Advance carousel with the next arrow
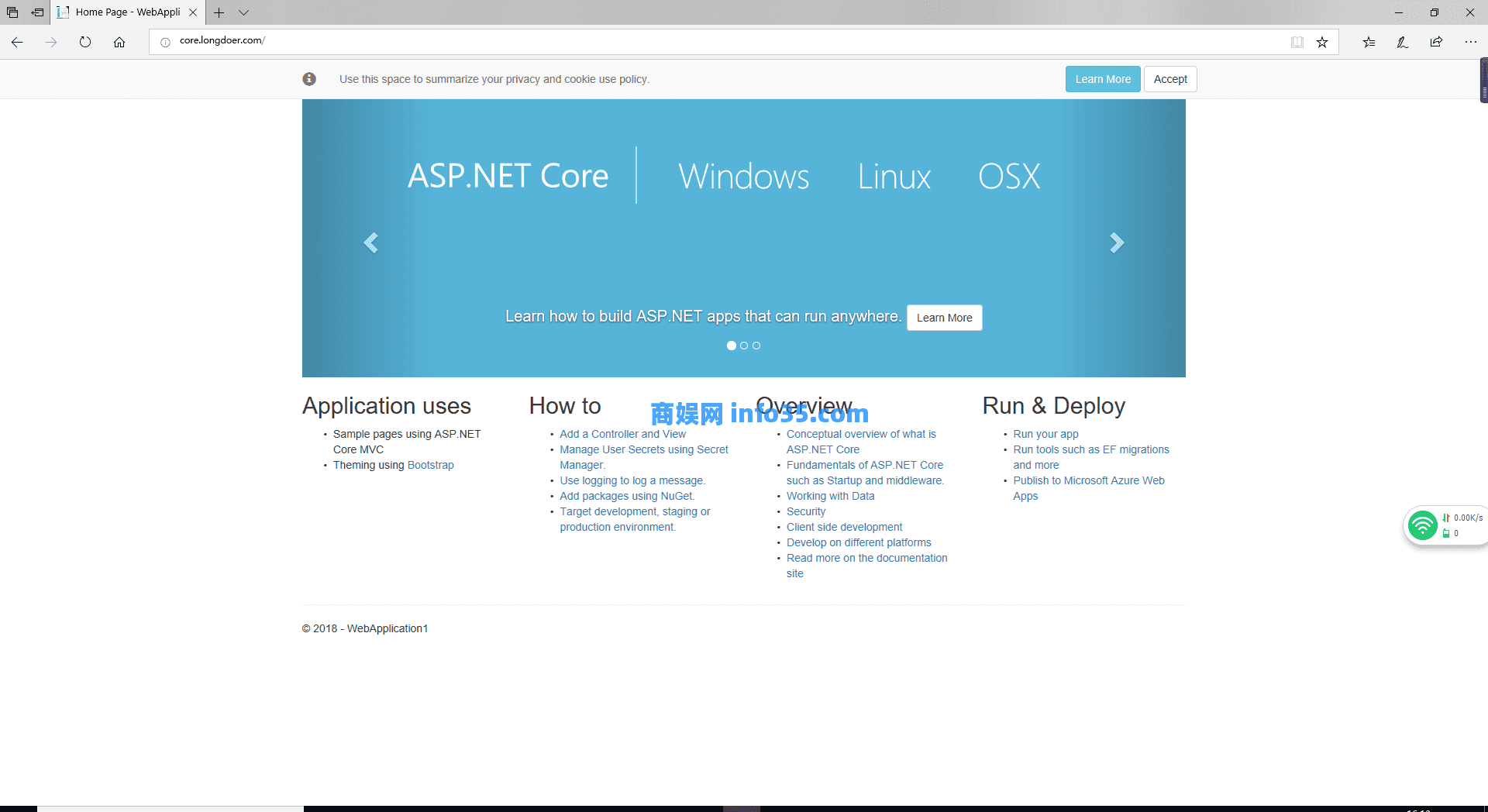Image resolution: width=1488 pixels, height=812 pixels. (1117, 243)
